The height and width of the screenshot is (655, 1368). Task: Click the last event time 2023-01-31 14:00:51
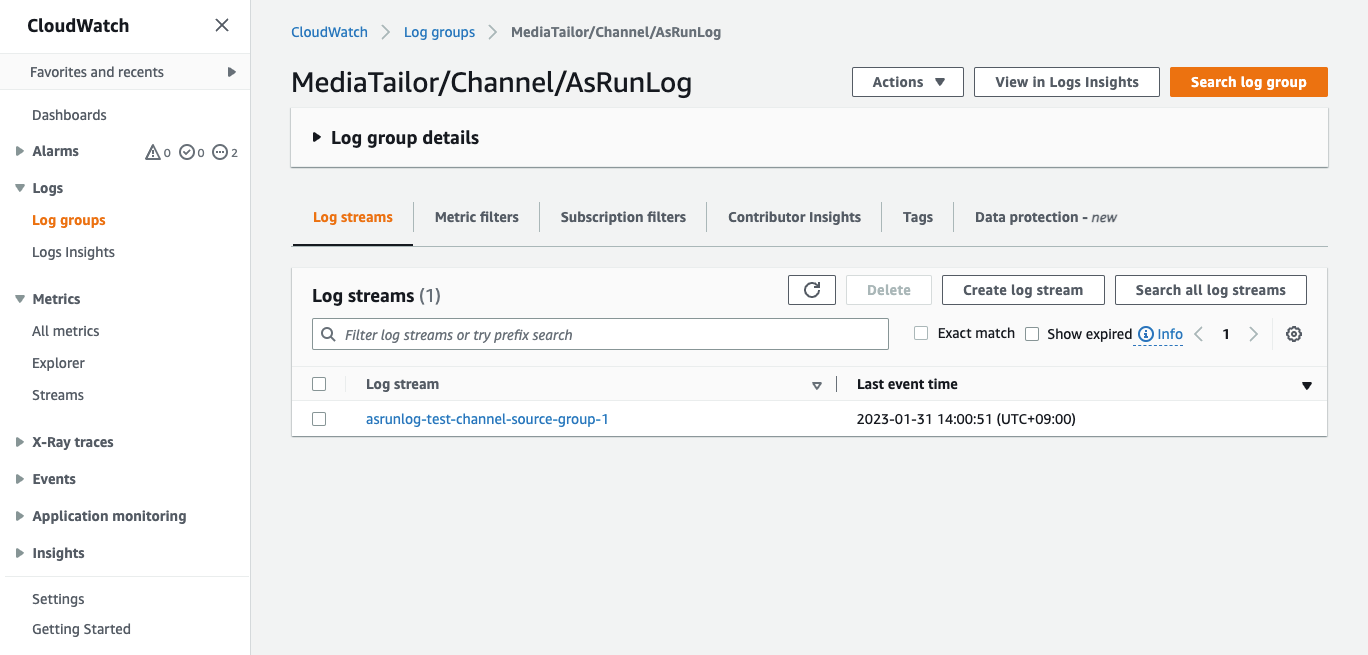point(966,419)
